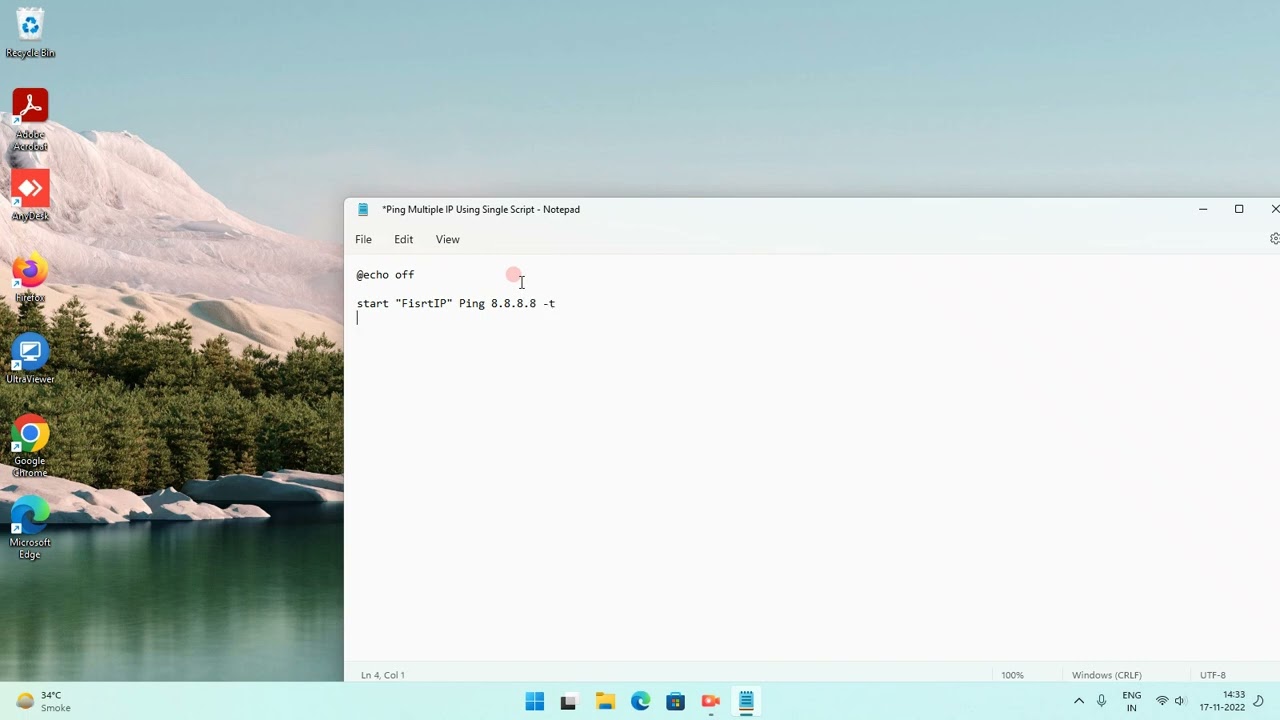Click the Notepad app icon in title bar

point(363,209)
